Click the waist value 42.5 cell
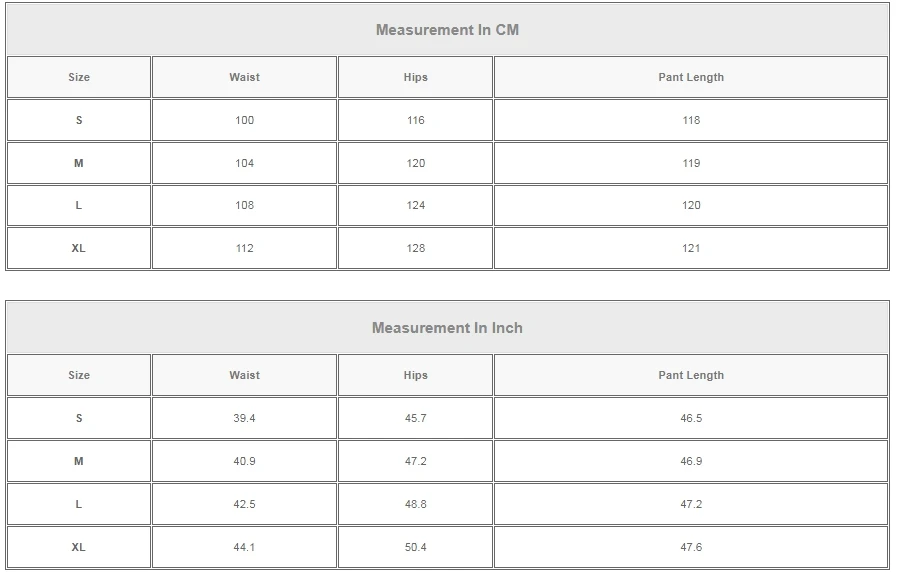This screenshot has height=572, width=900. (x=244, y=504)
